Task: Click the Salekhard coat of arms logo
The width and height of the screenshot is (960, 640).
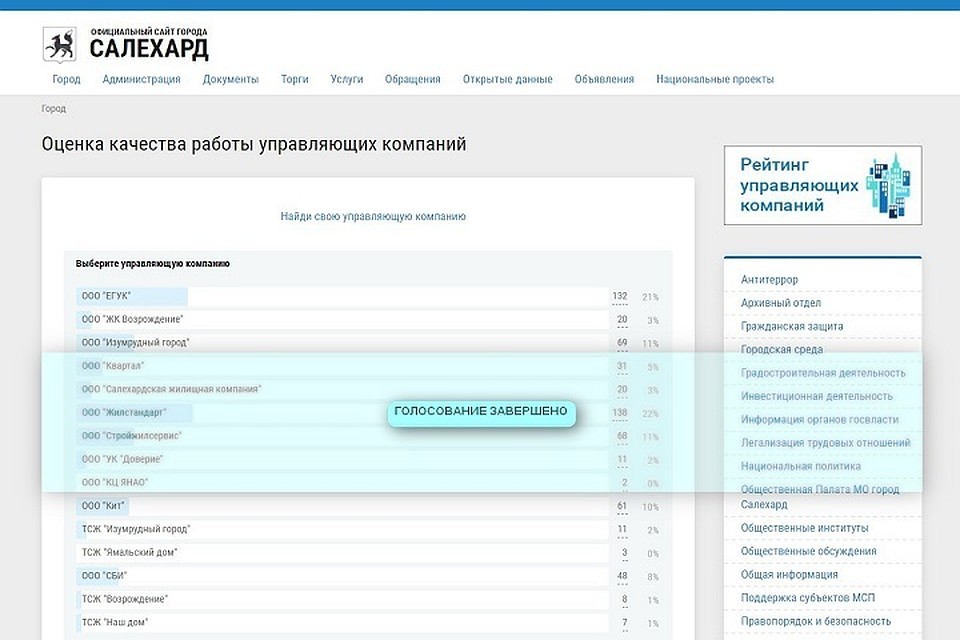Action: click(59, 44)
